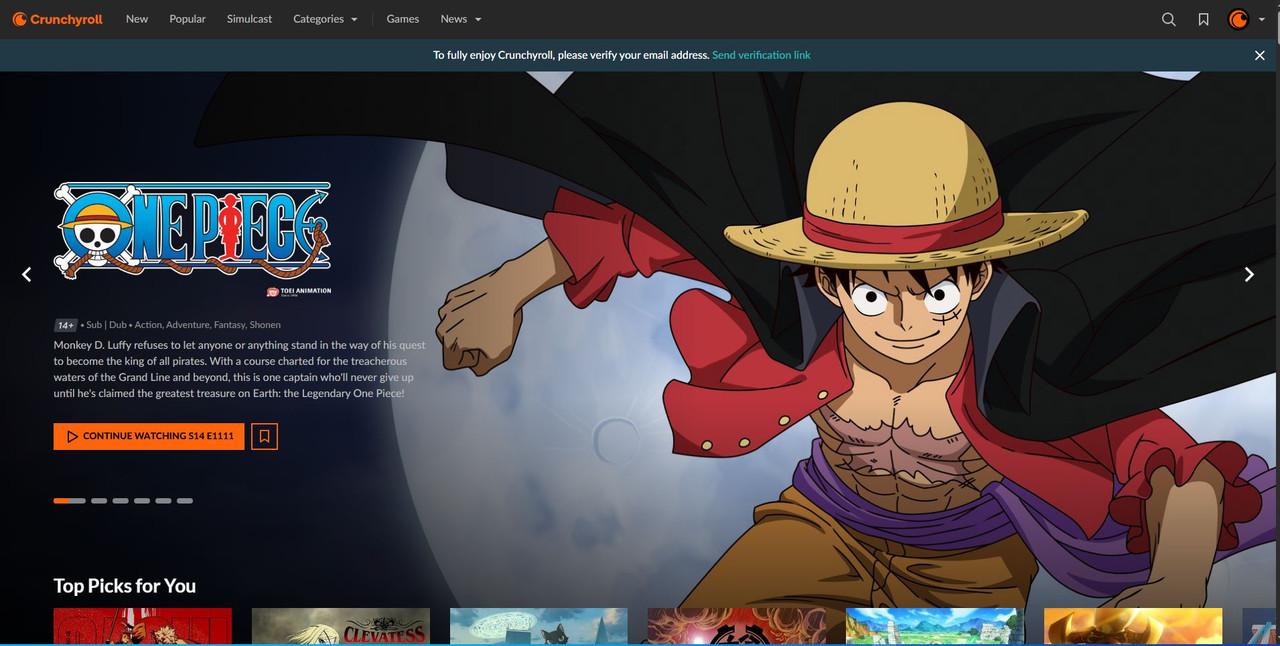Select the second carousel indicator
Viewport: 1280px width, 646px height.
click(99, 500)
